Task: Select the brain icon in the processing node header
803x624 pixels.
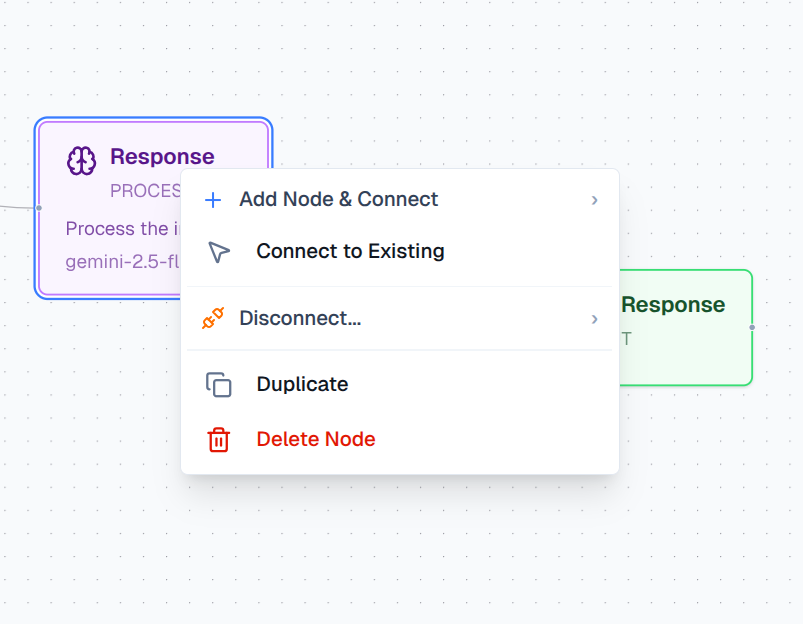Action: pos(80,157)
